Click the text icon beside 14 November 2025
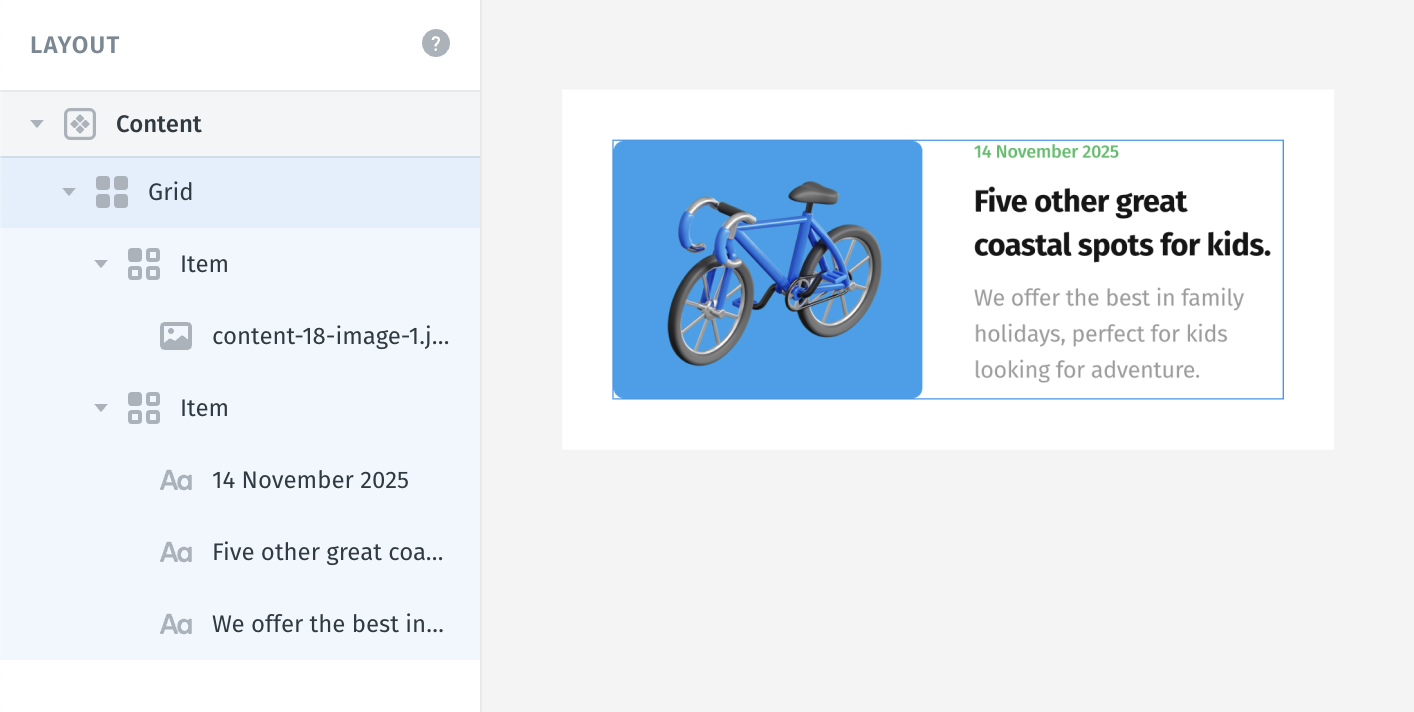The width and height of the screenshot is (1414, 712). tap(176, 481)
